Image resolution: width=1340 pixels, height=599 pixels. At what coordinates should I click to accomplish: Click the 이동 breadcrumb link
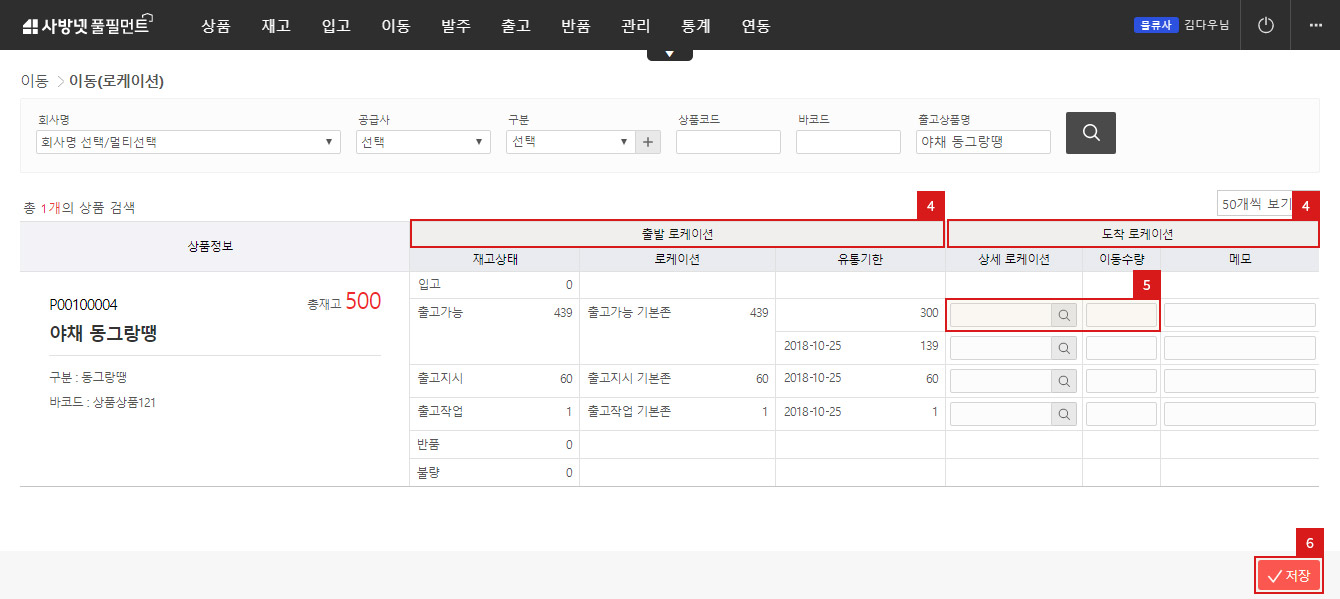pos(34,81)
